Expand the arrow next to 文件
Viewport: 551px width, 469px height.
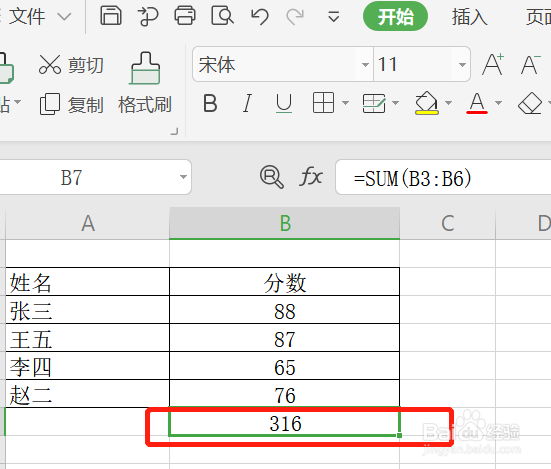pyautogui.click(x=64, y=17)
